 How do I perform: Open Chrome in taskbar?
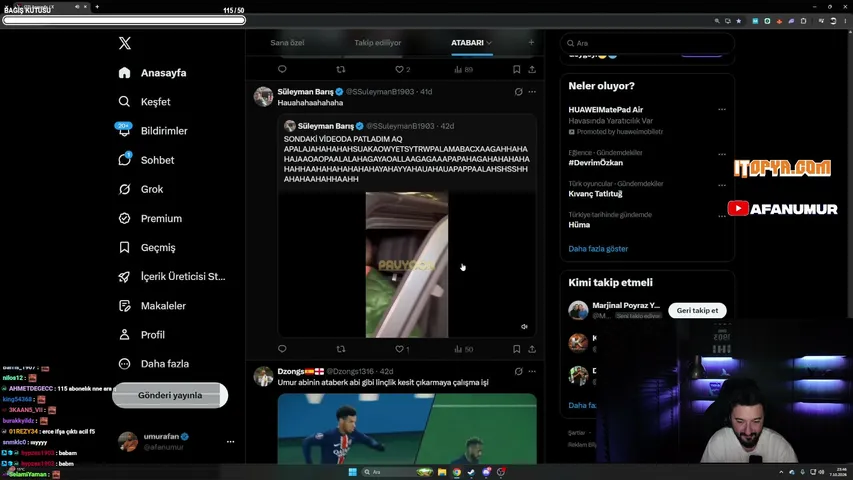point(456,472)
